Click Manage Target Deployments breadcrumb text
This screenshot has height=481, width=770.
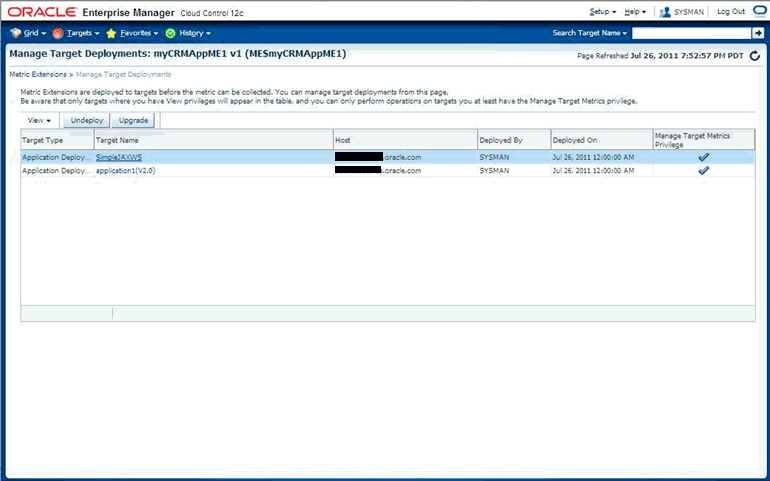tap(123, 74)
